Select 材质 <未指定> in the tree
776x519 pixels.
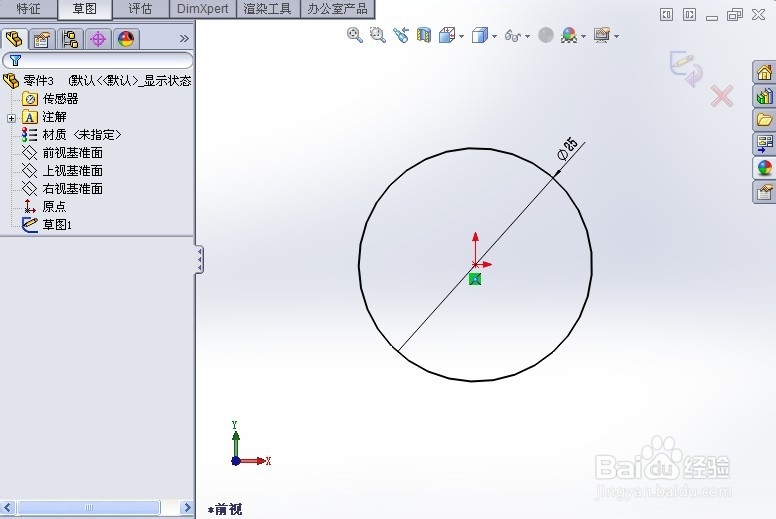[71, 135]
